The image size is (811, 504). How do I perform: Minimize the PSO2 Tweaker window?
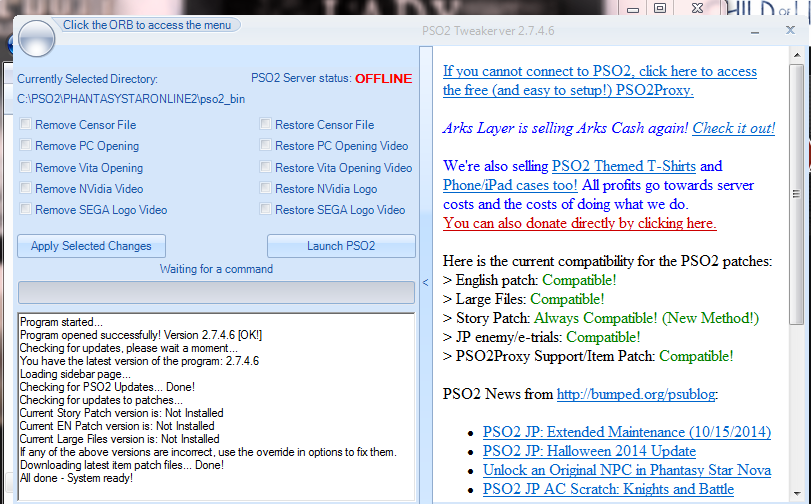pos(755,32)
